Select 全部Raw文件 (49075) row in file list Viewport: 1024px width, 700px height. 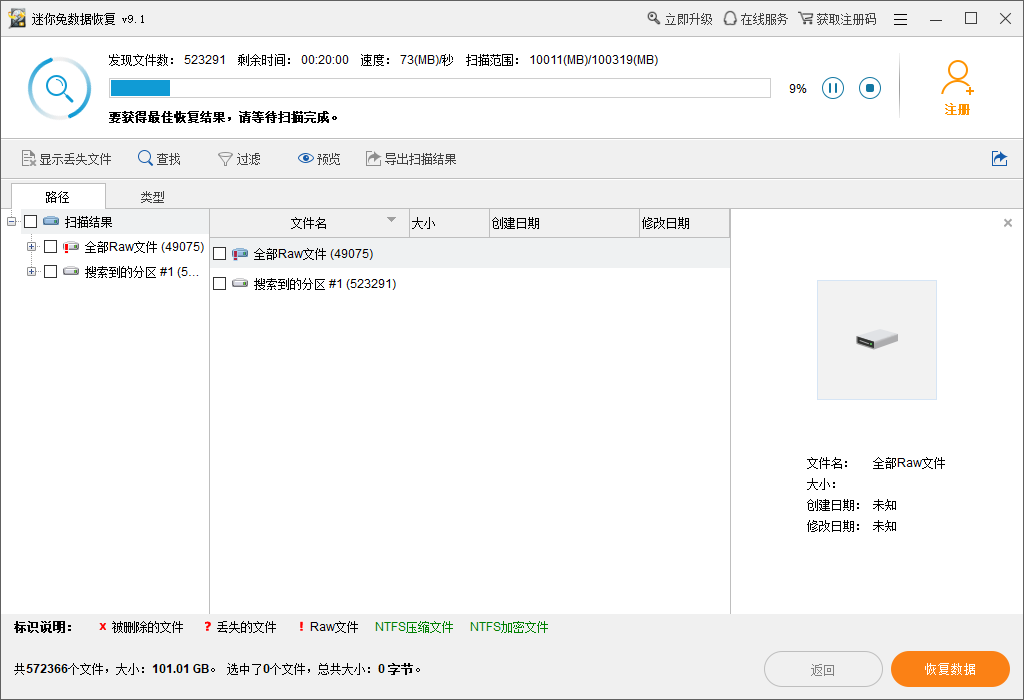coord(470,254)
